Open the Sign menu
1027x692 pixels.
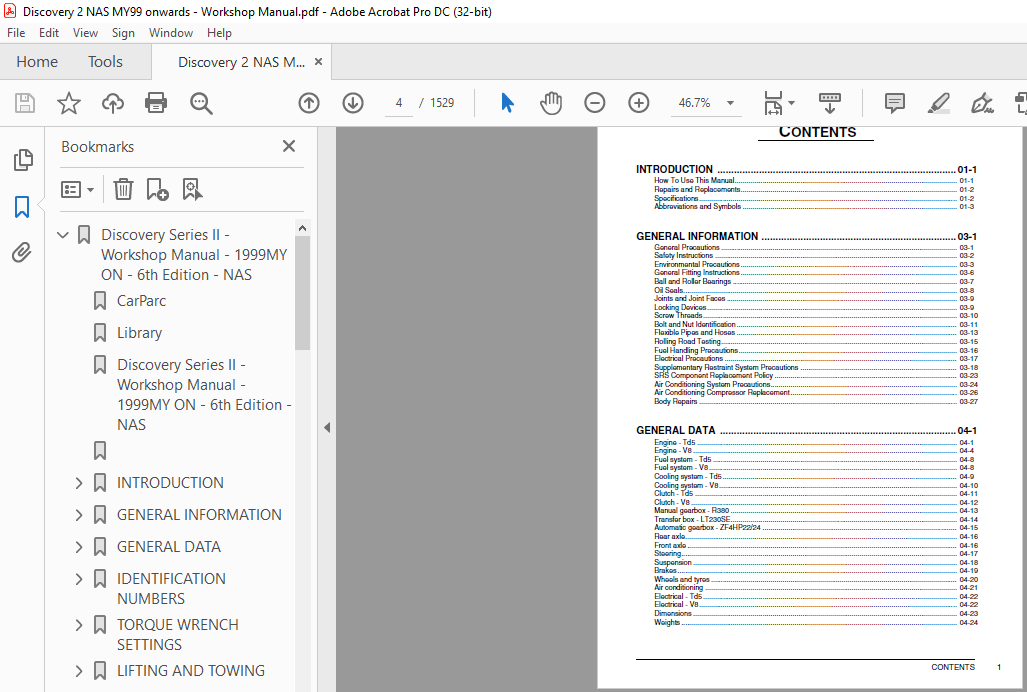click(123, 33)
